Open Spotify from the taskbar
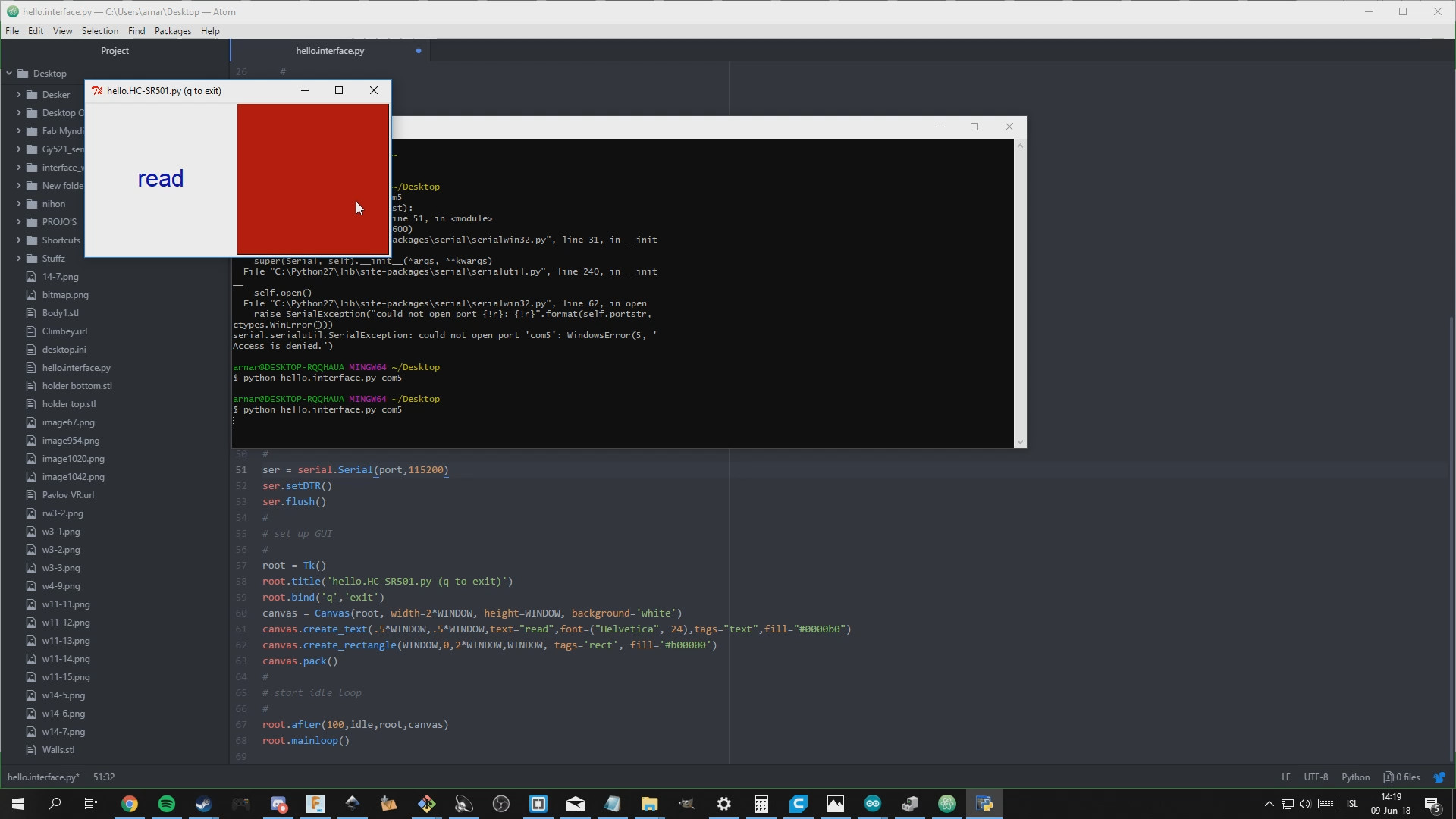The image size is (1456, 819). pos(167,804)
